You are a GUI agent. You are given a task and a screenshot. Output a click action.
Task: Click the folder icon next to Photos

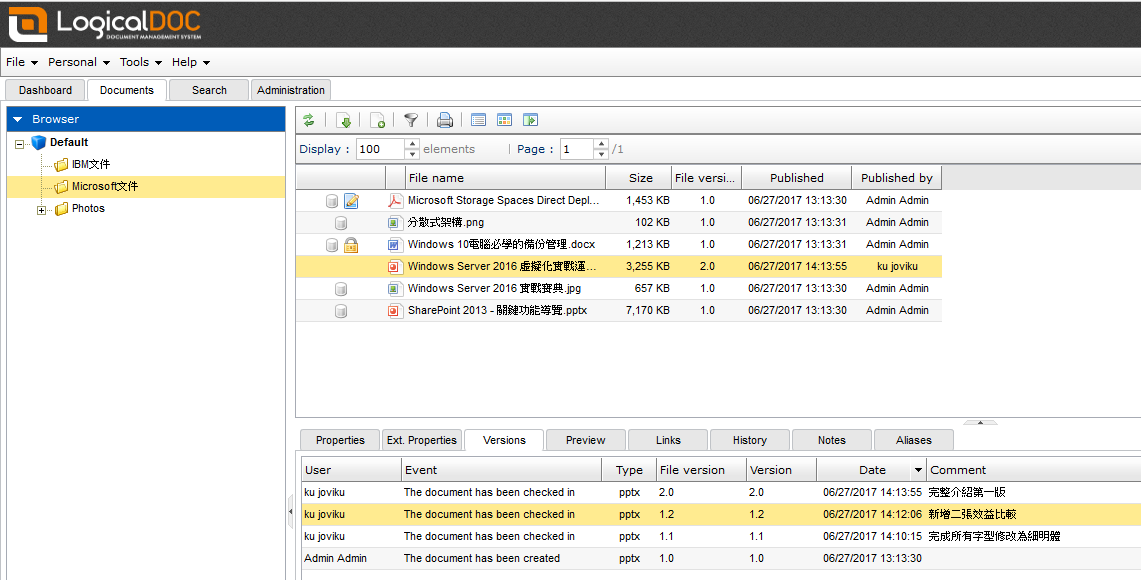pyautogui.click(x=62, y=209)
